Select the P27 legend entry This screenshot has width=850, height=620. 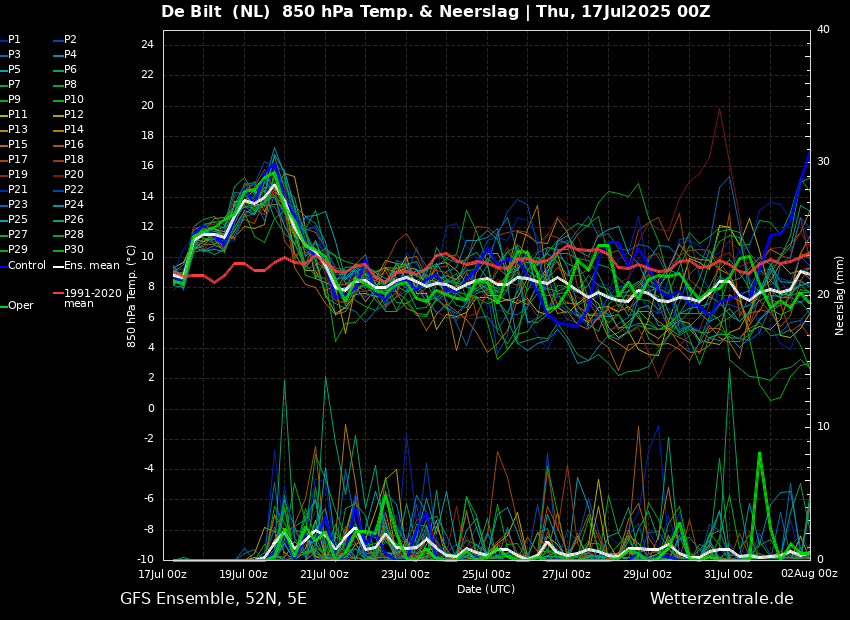pos(14,235)
